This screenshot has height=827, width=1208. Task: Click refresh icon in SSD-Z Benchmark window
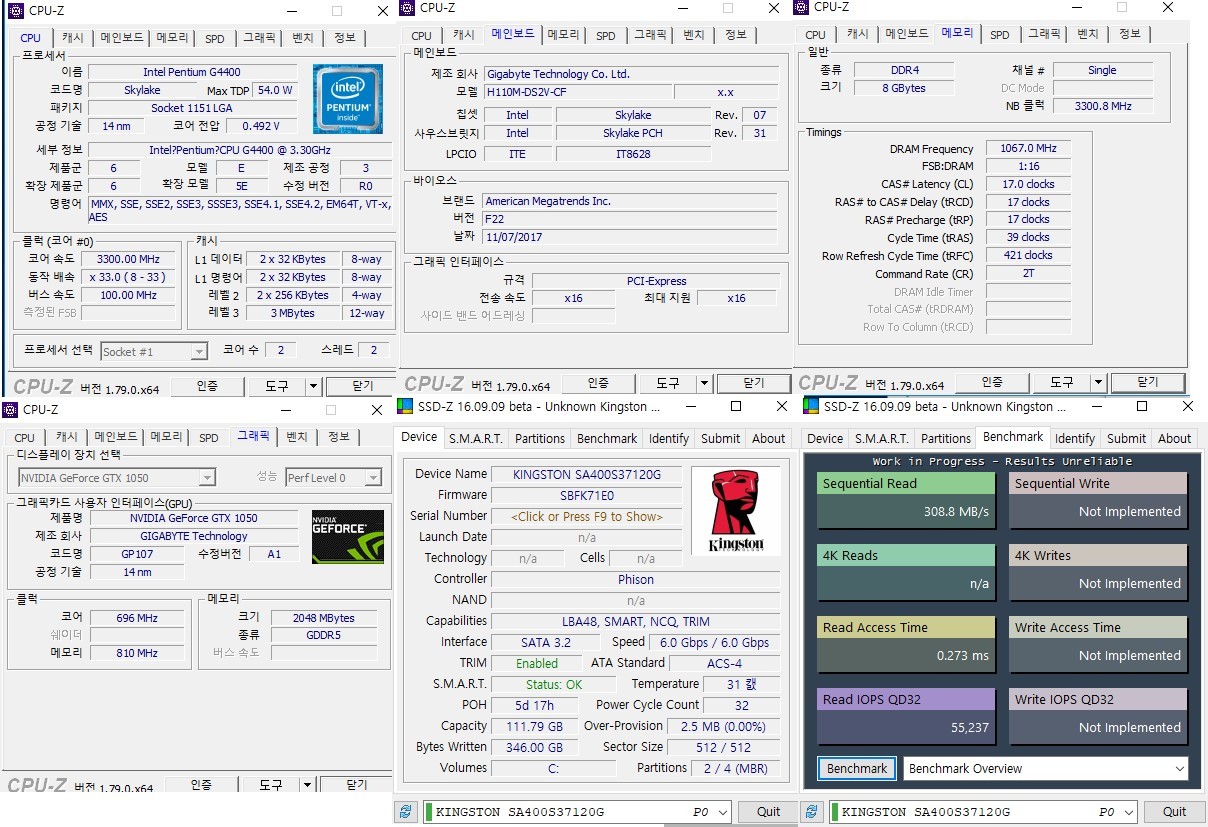(814, 811)
